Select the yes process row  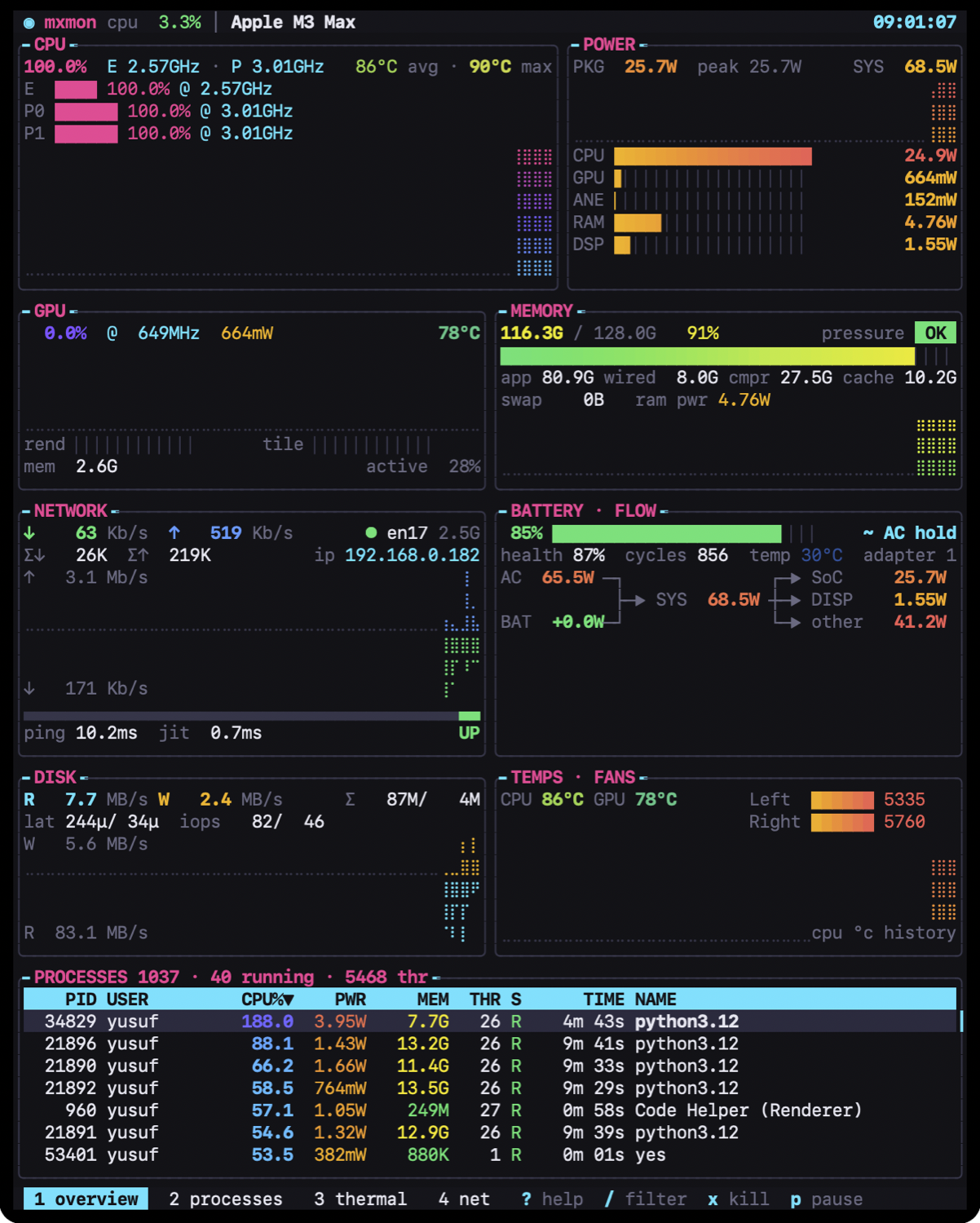(490, 1155)
